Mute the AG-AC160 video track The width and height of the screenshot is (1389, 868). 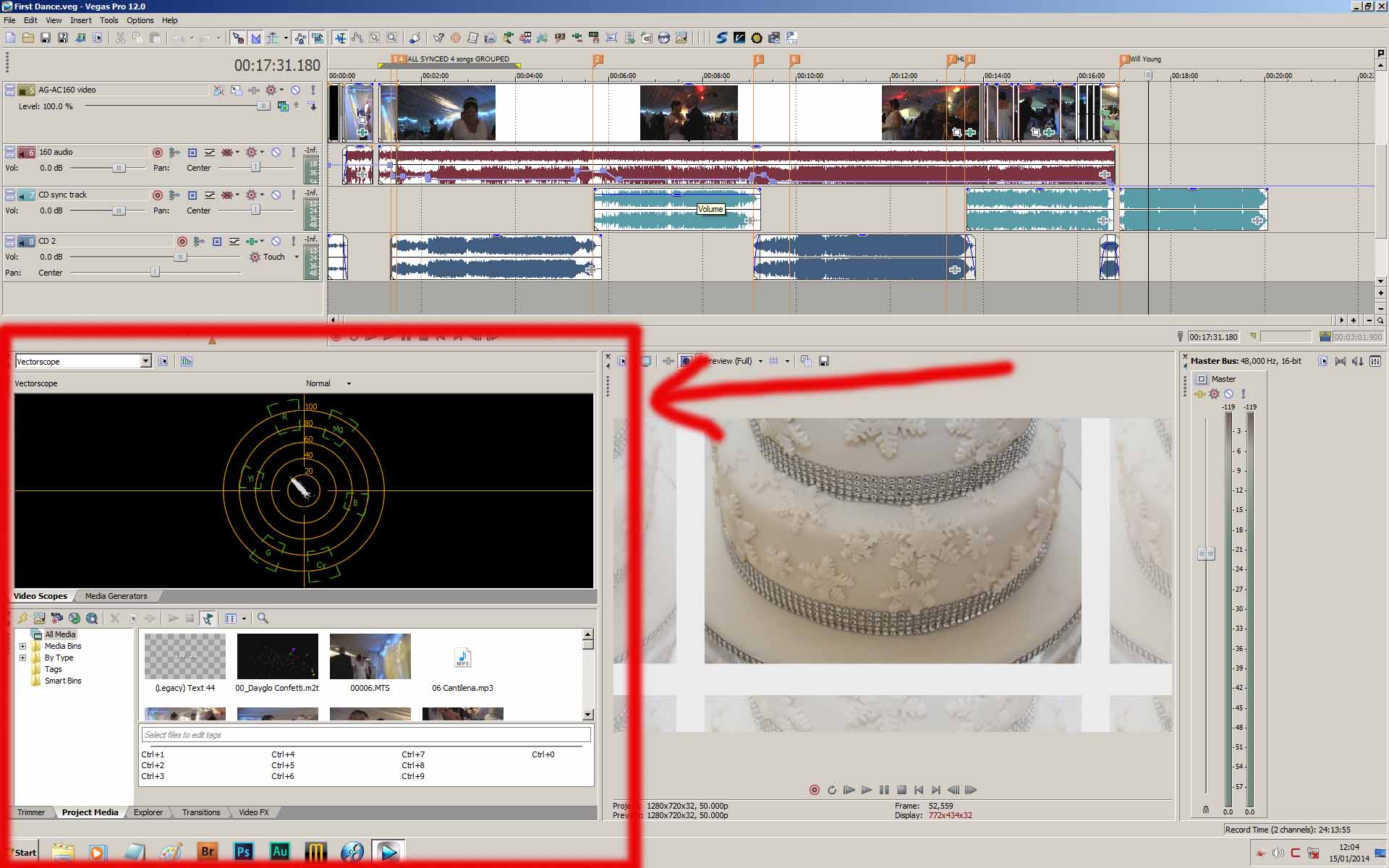click(295, 90)
